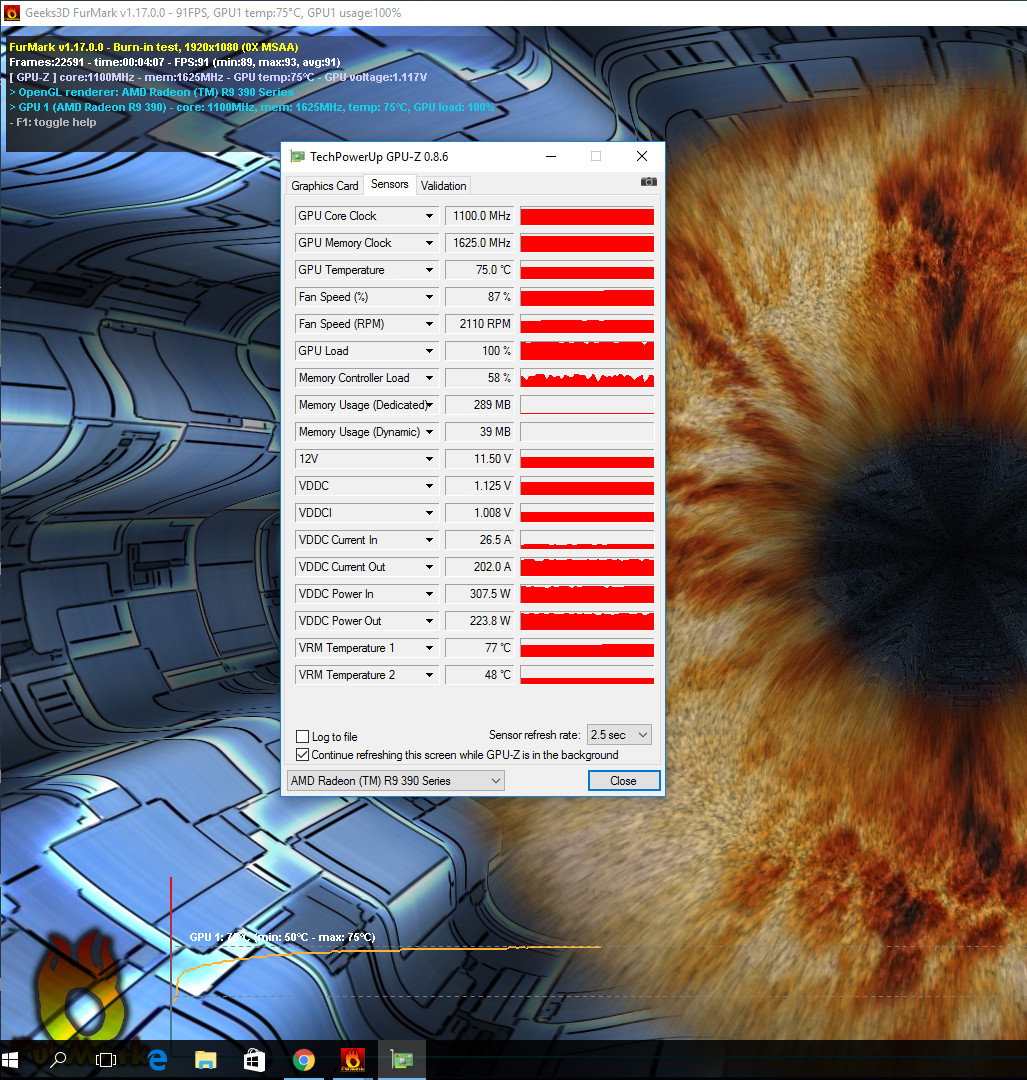Click the 289 MB memory usage value
The height and width of the screenshot is (1080, 1027).
pyautogui.click(x=480, y=405)
